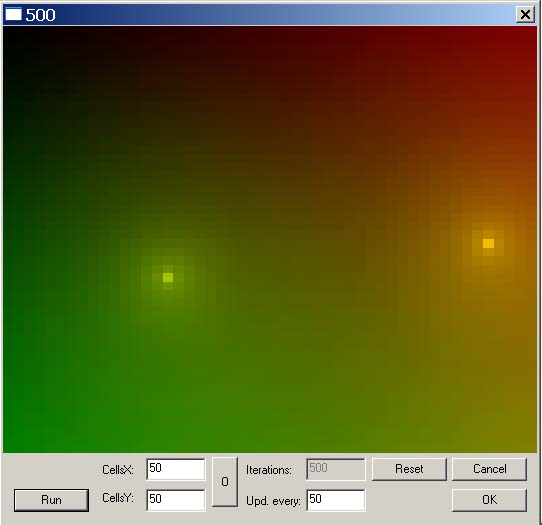Click the Run button
This screenshot has height=525, width=542.
51,500
